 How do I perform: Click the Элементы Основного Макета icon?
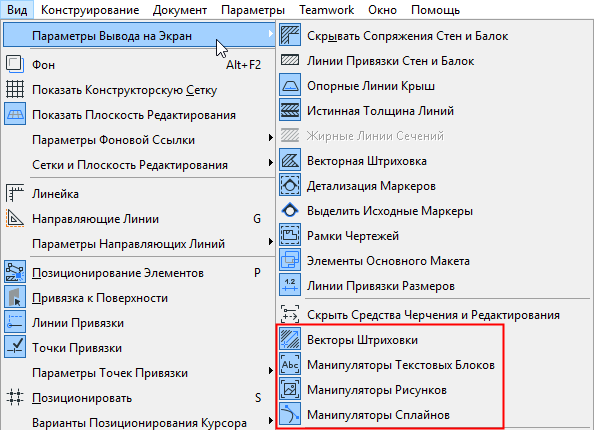290,260
